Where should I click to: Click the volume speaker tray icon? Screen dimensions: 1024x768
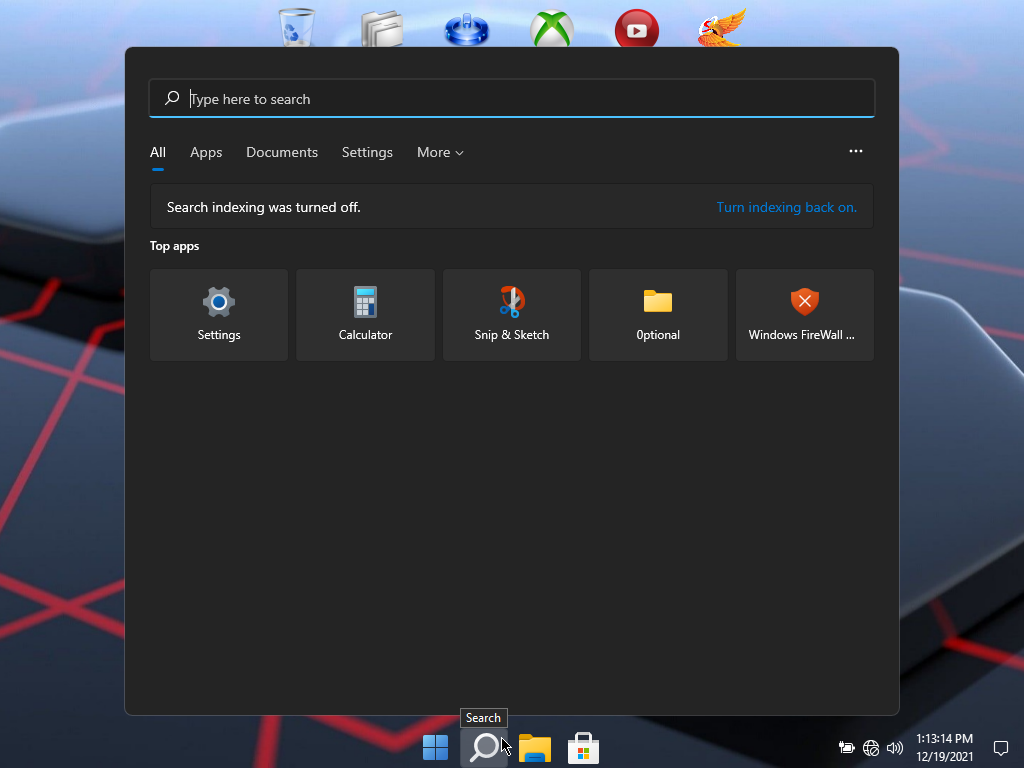895,748
